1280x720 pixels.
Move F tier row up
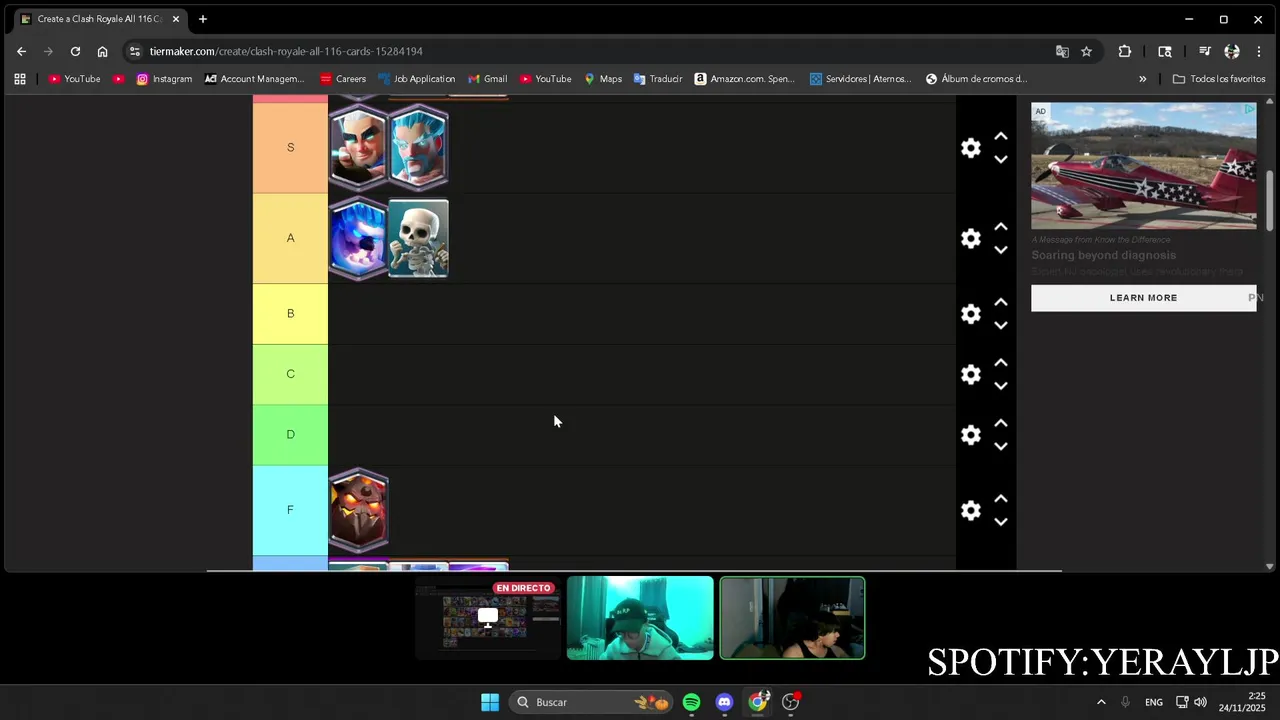1001,498
